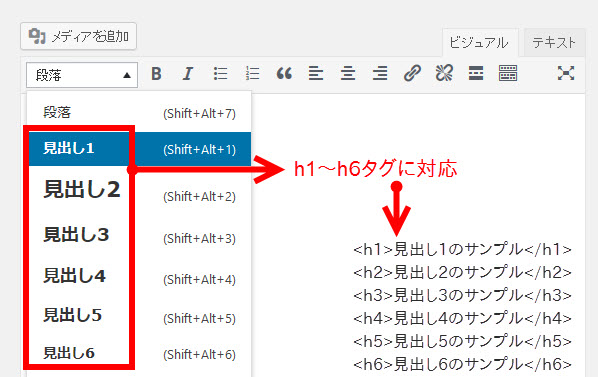Toggle Italic formatting
This screenshot has height=377, width=598.
click(188, 73)
